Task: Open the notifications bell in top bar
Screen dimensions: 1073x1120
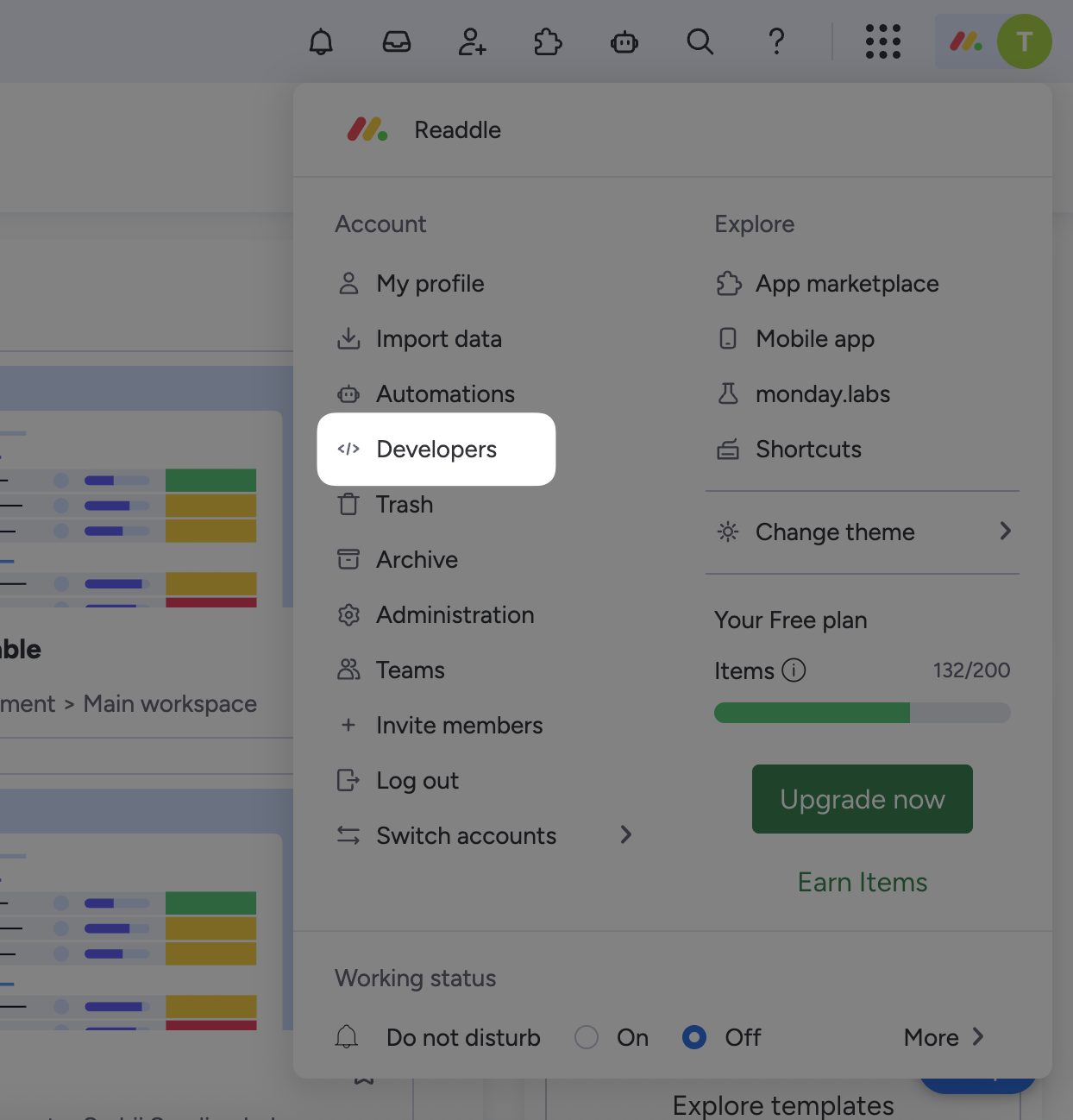Action: [321, 41]
